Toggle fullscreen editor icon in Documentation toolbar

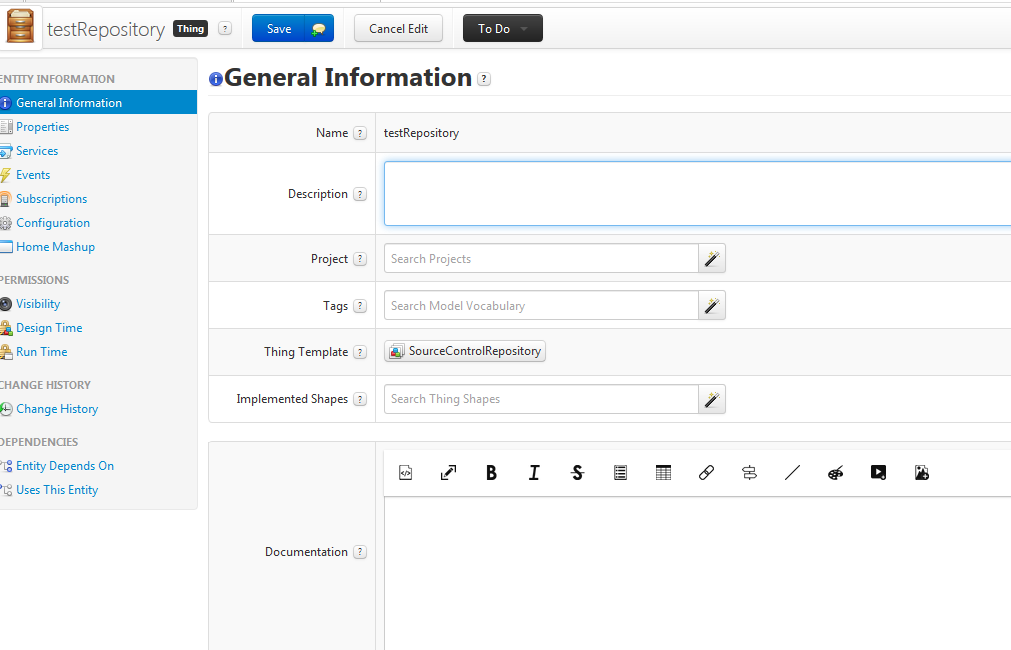pyautogui.click(x=448, y=473)
